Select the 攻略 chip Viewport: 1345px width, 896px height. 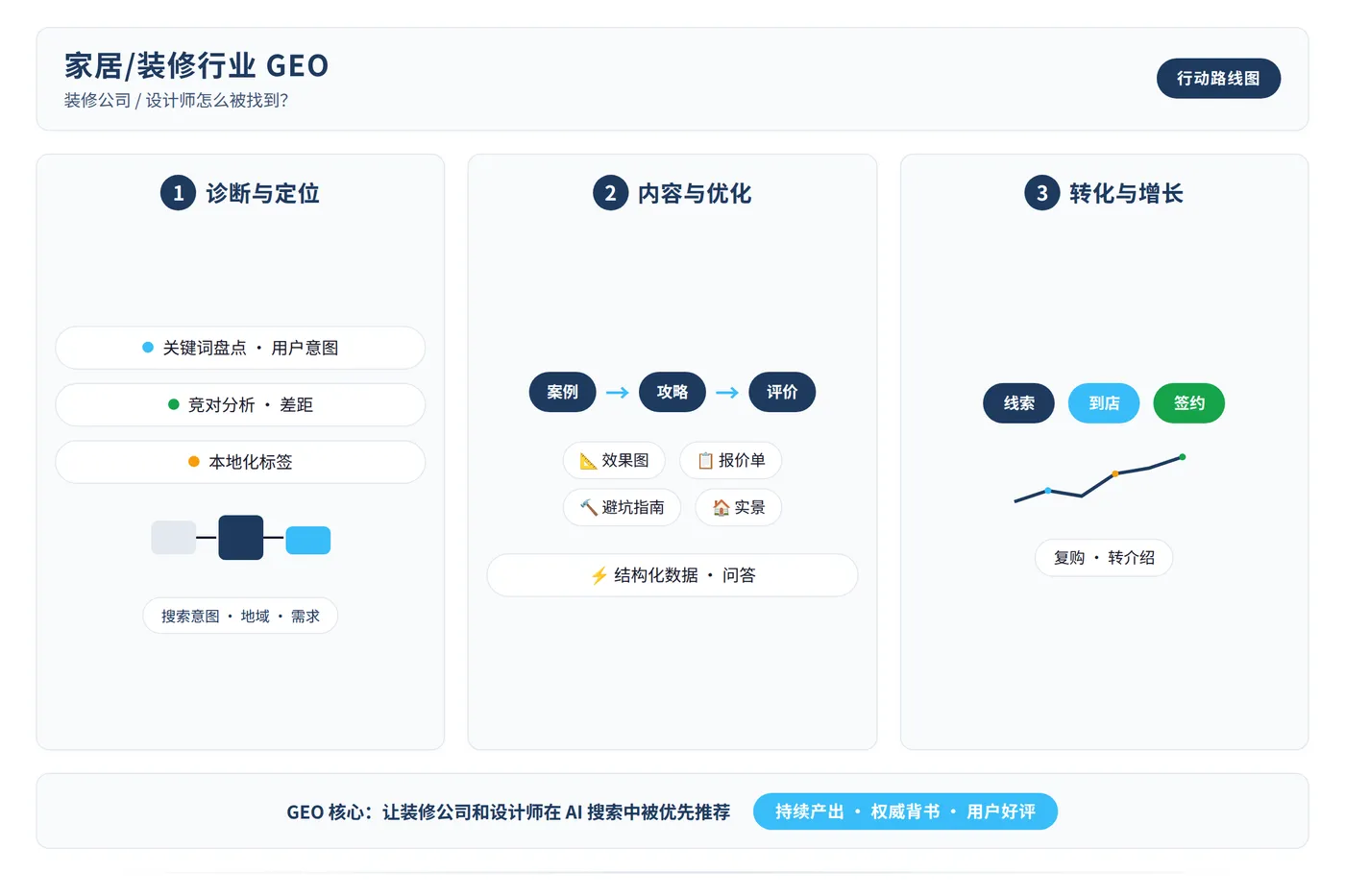[x=672, y=392]
